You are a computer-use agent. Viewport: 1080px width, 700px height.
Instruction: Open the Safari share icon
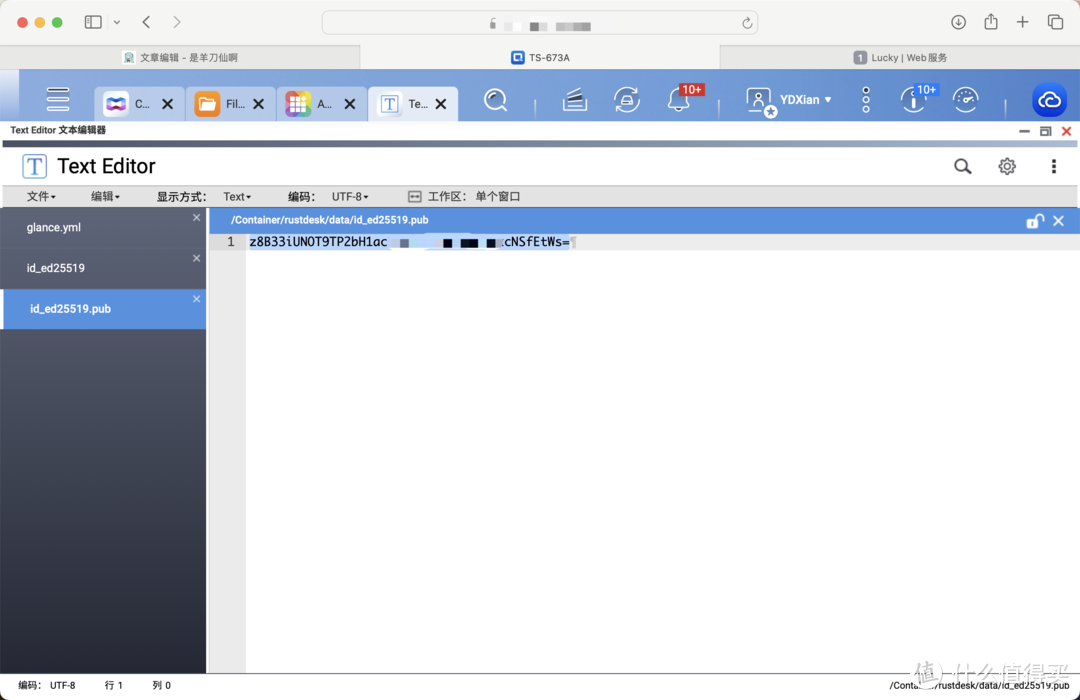click(990, 21)
